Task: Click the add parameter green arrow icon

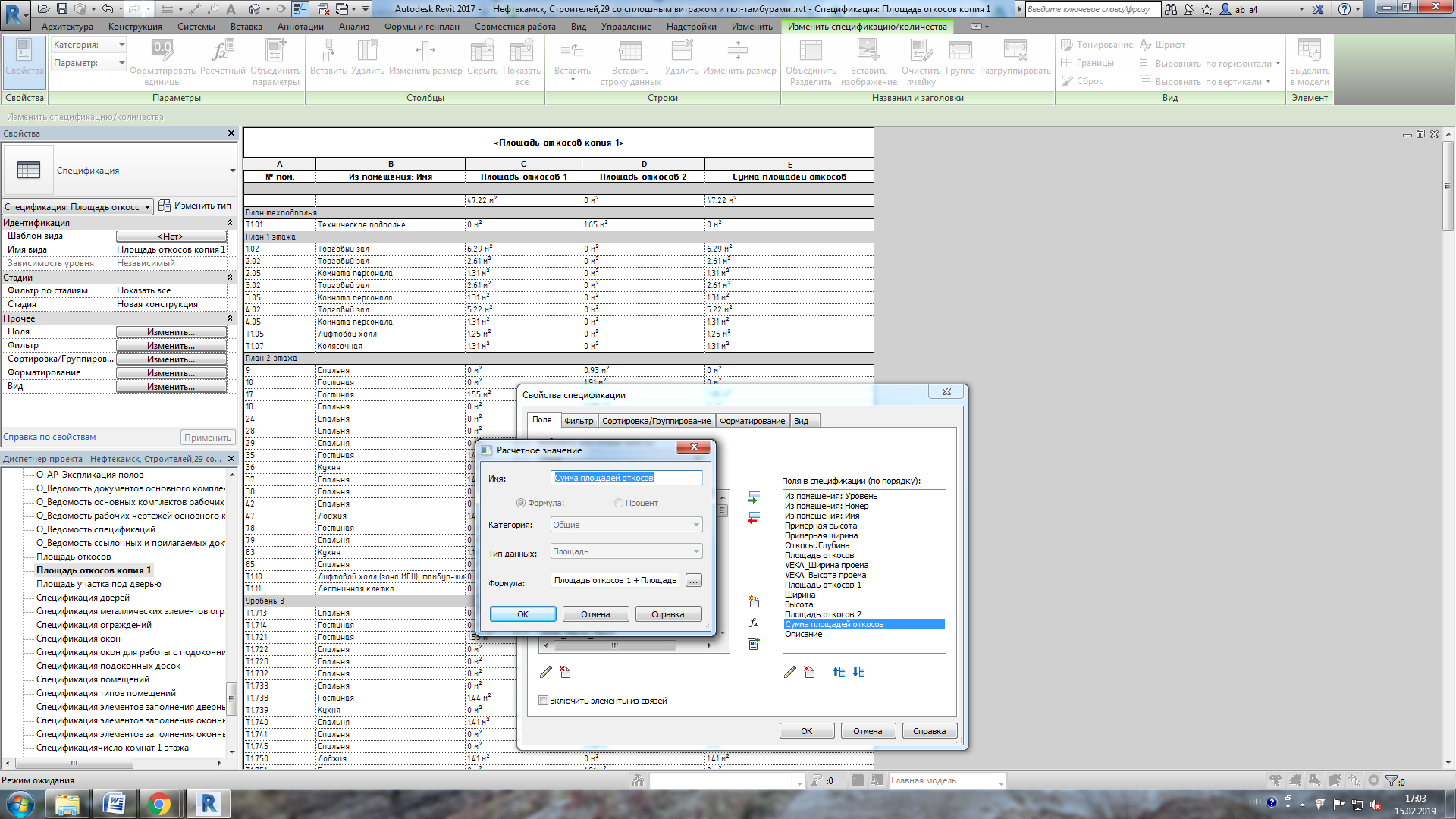Action: (x=753, y=497)
